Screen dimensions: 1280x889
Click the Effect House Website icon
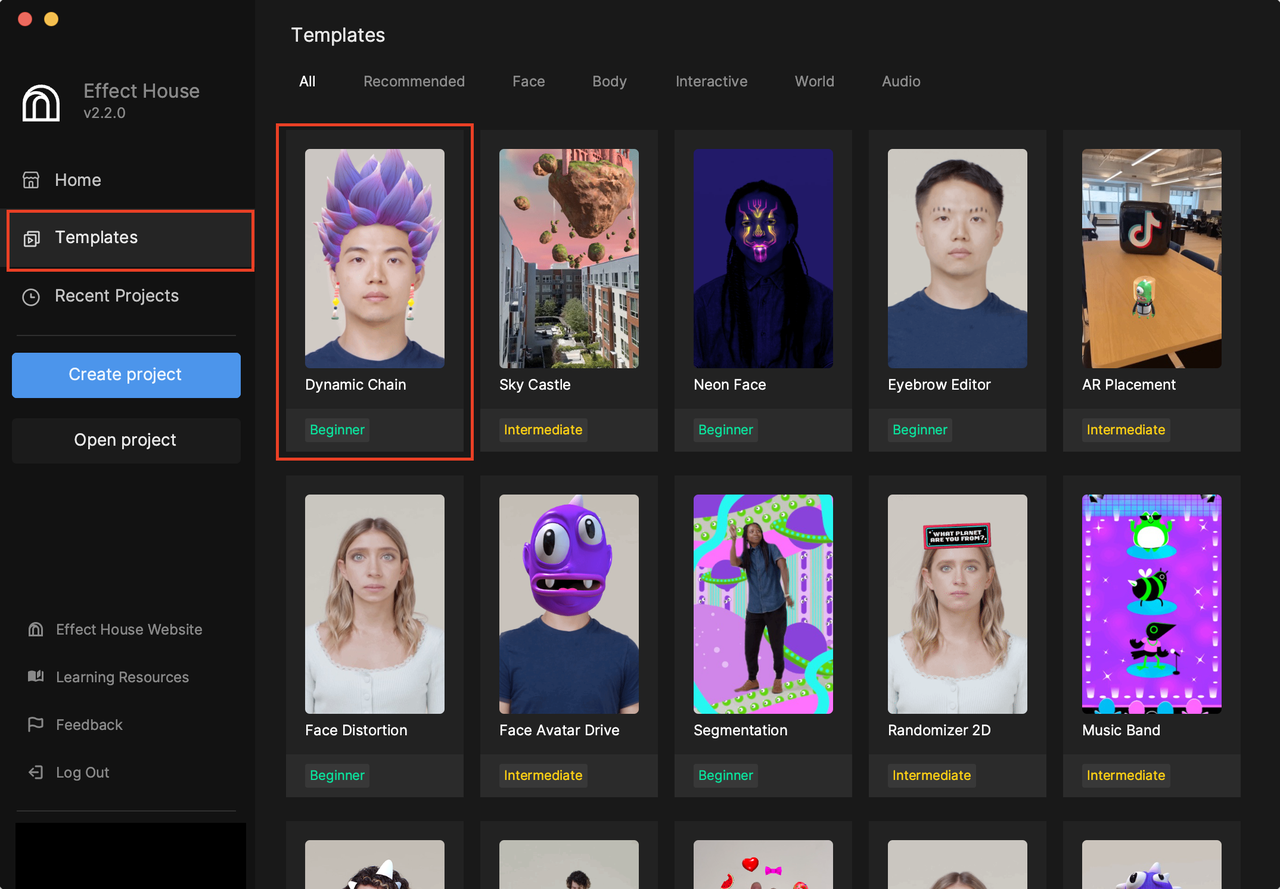point(36,629)
